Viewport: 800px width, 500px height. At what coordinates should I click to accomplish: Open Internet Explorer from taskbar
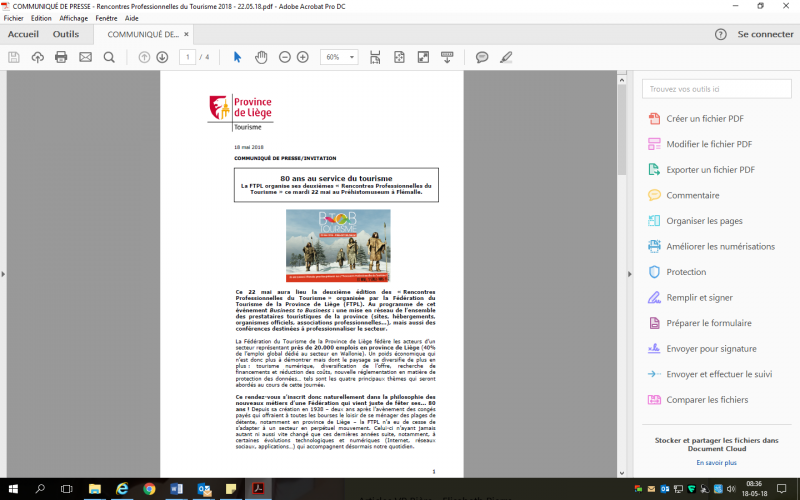(x=122, y=489)
